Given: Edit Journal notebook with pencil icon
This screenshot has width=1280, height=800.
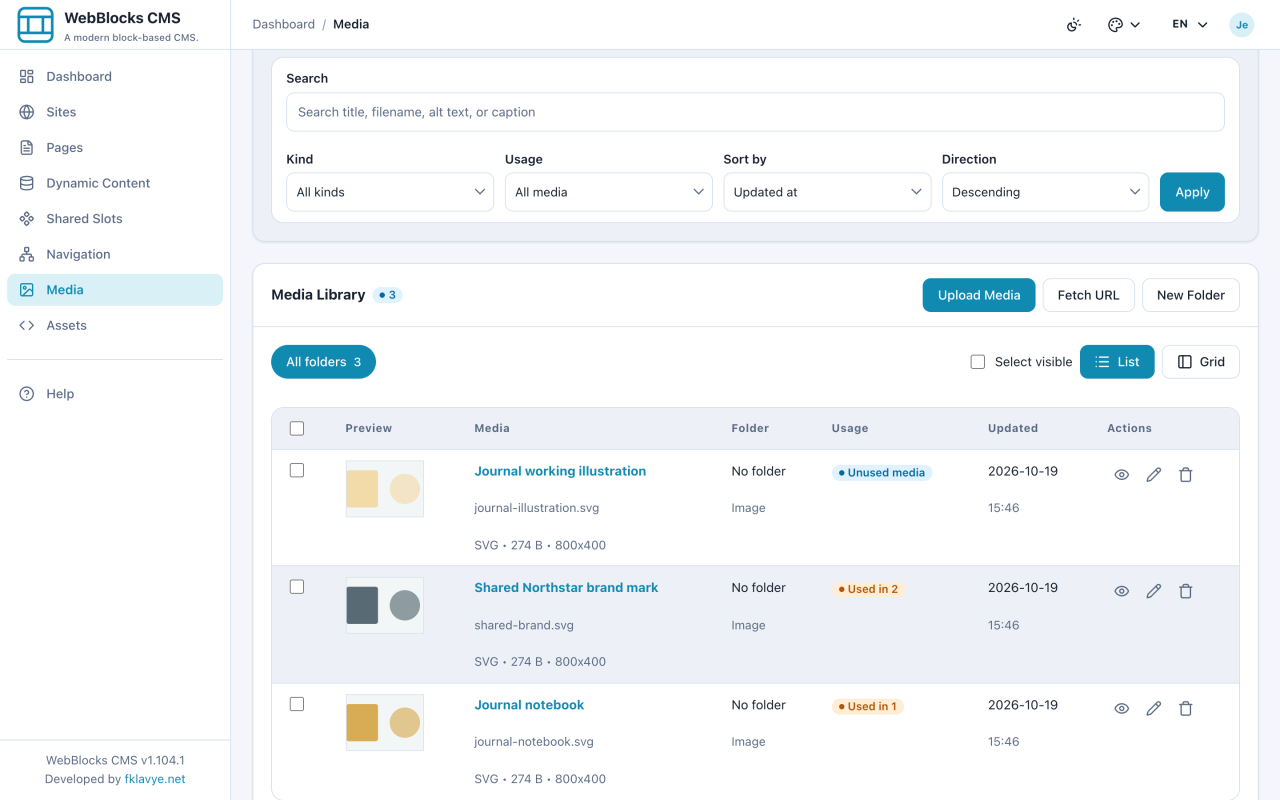Looking at the screenshot, I should pos(1154,708).
